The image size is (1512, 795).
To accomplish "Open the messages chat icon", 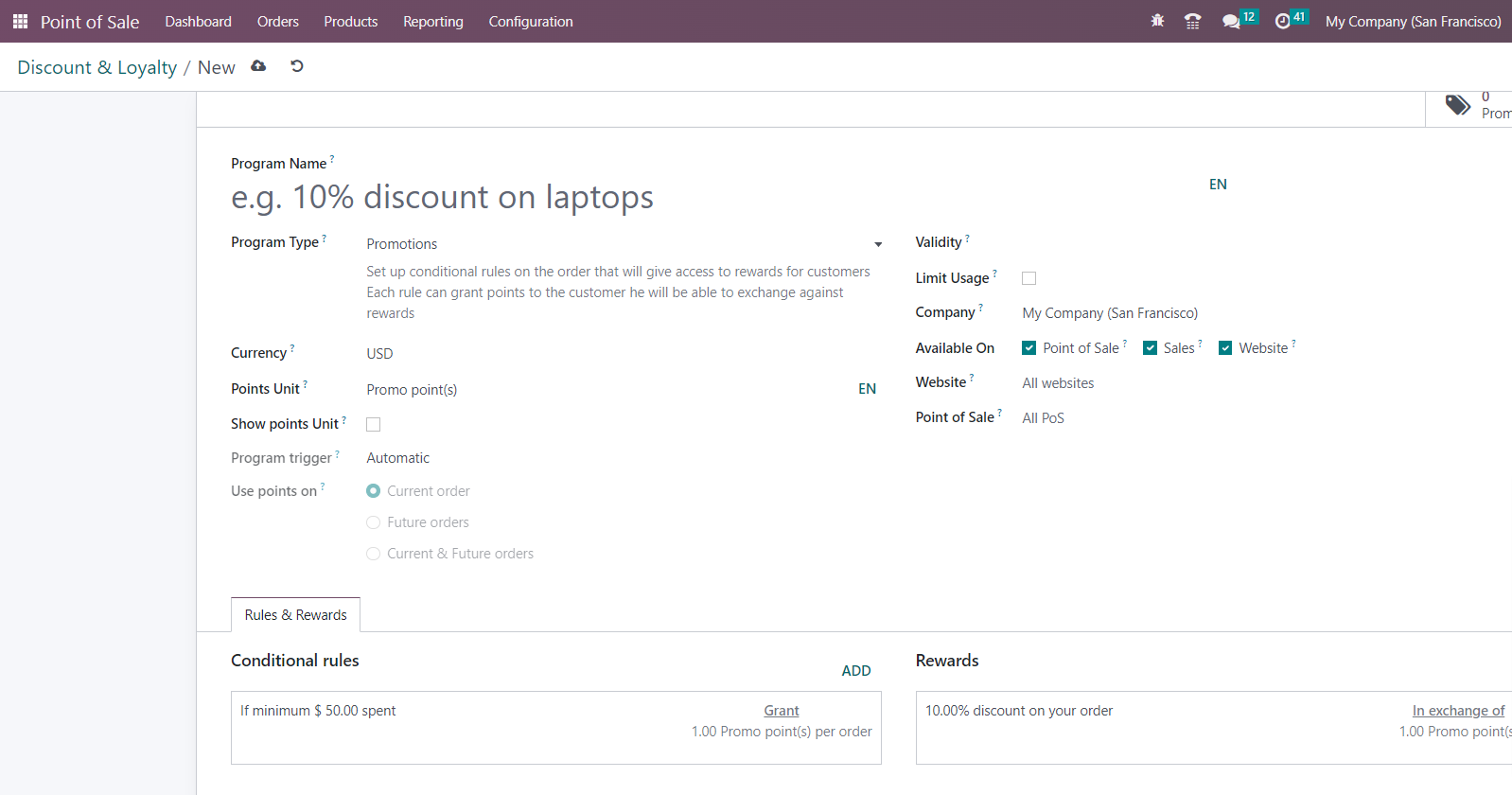I will (1231, 21).
